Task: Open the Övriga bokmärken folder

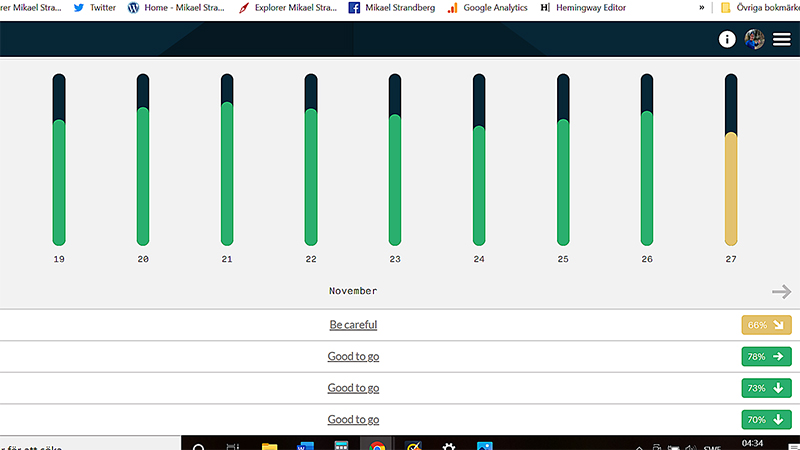Action: coord(760,7)
